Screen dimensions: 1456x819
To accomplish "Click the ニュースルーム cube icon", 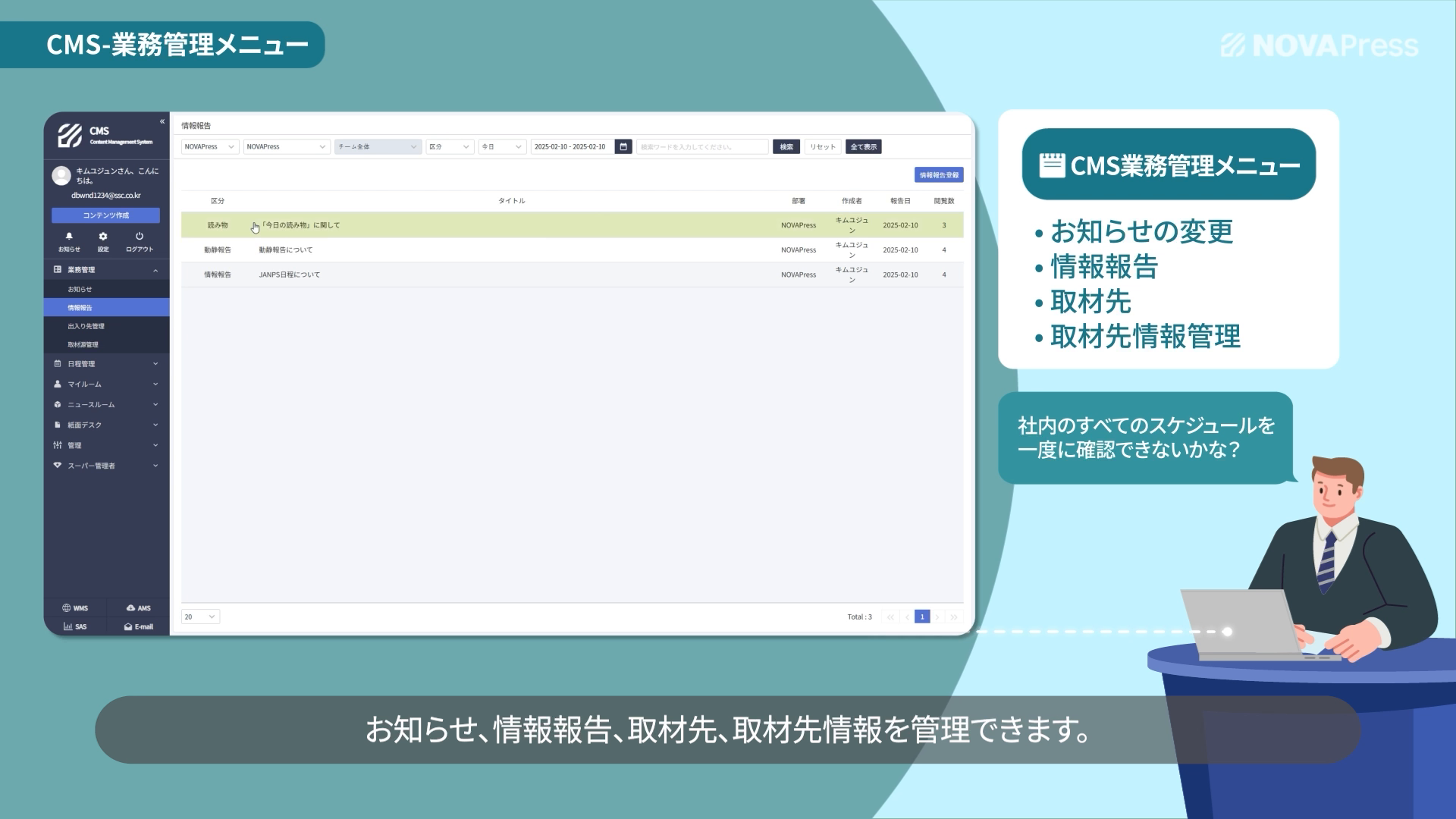I will [x=58, y=405].
